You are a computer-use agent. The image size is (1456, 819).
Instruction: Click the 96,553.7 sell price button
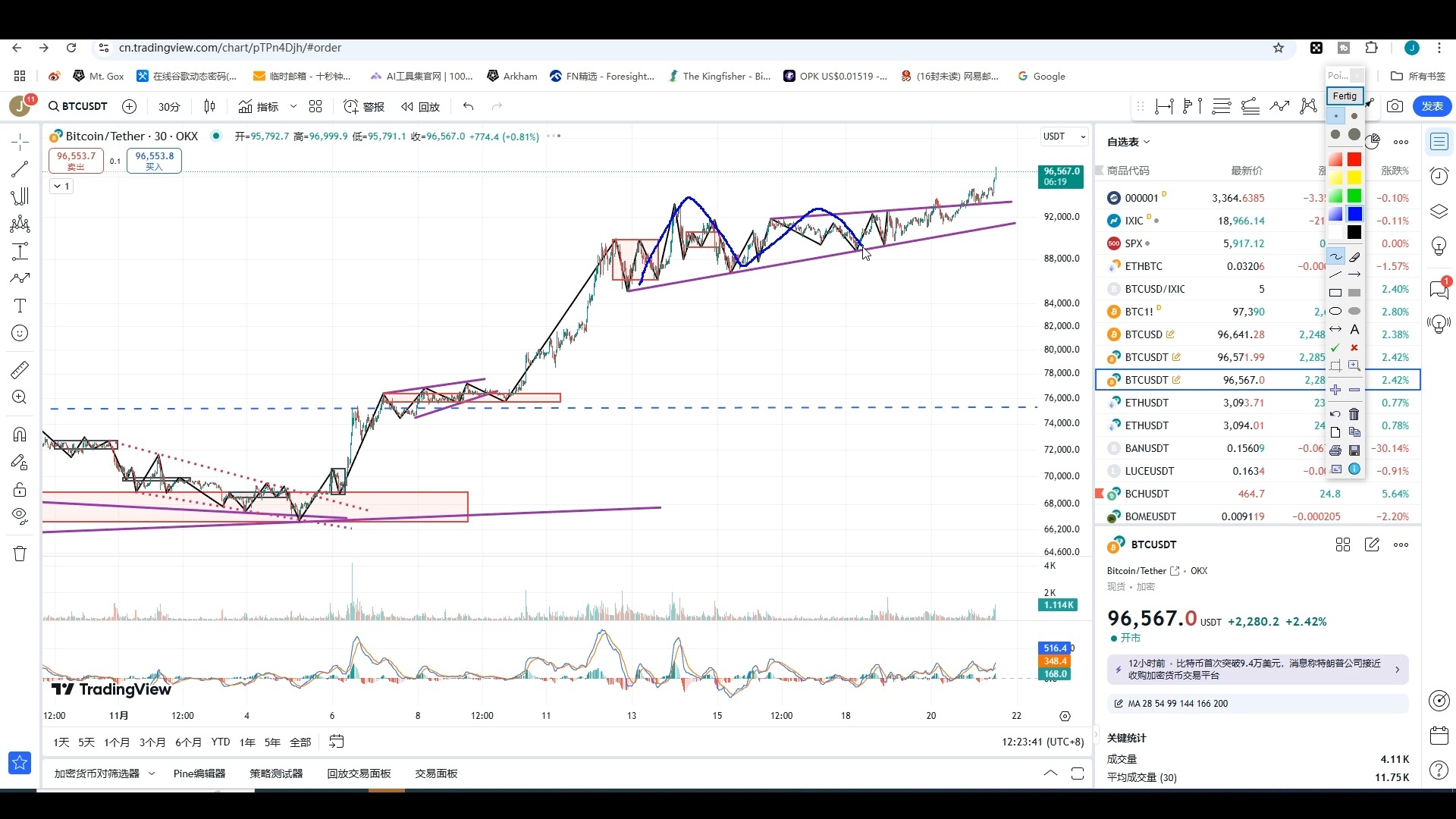76,160
